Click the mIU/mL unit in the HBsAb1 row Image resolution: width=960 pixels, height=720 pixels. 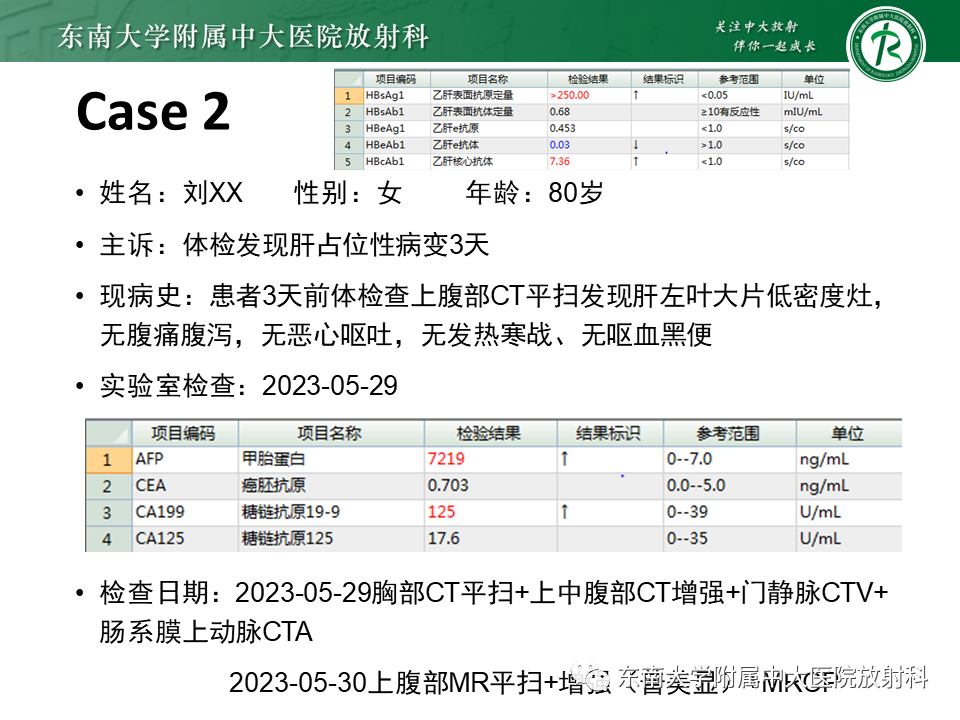(803, 112)
